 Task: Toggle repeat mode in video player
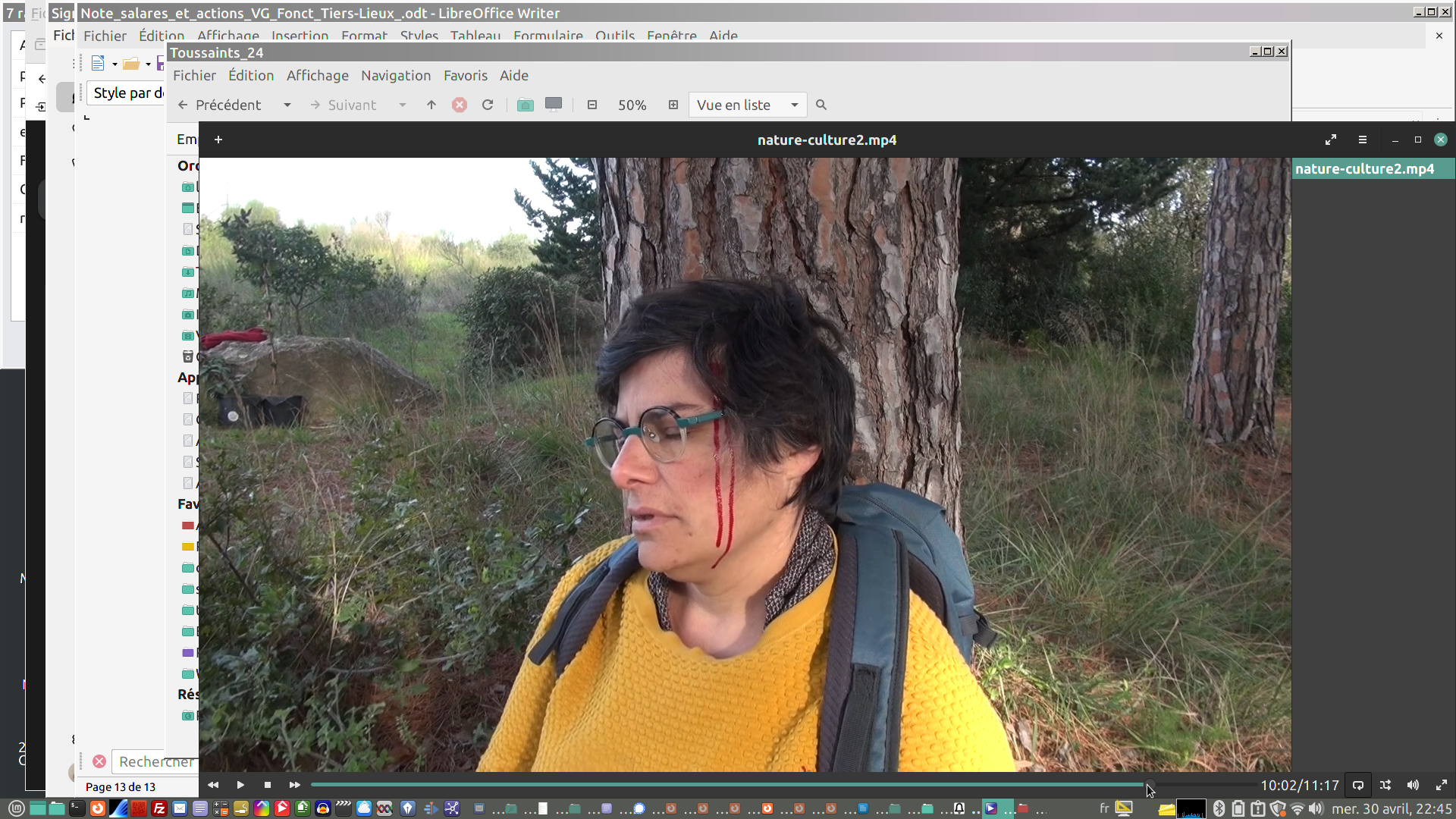point(1358,786)
